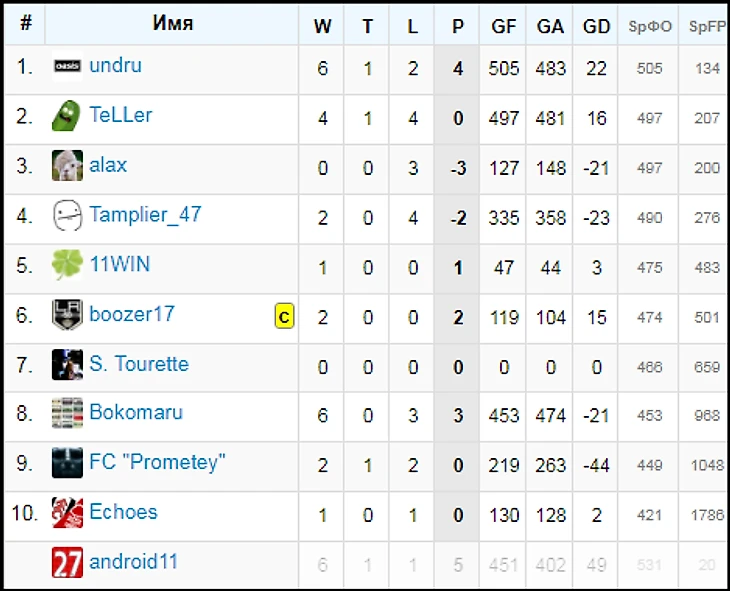Sort table by GA column header
Screen dimensions: 730x591
click(x=550, y=27)
